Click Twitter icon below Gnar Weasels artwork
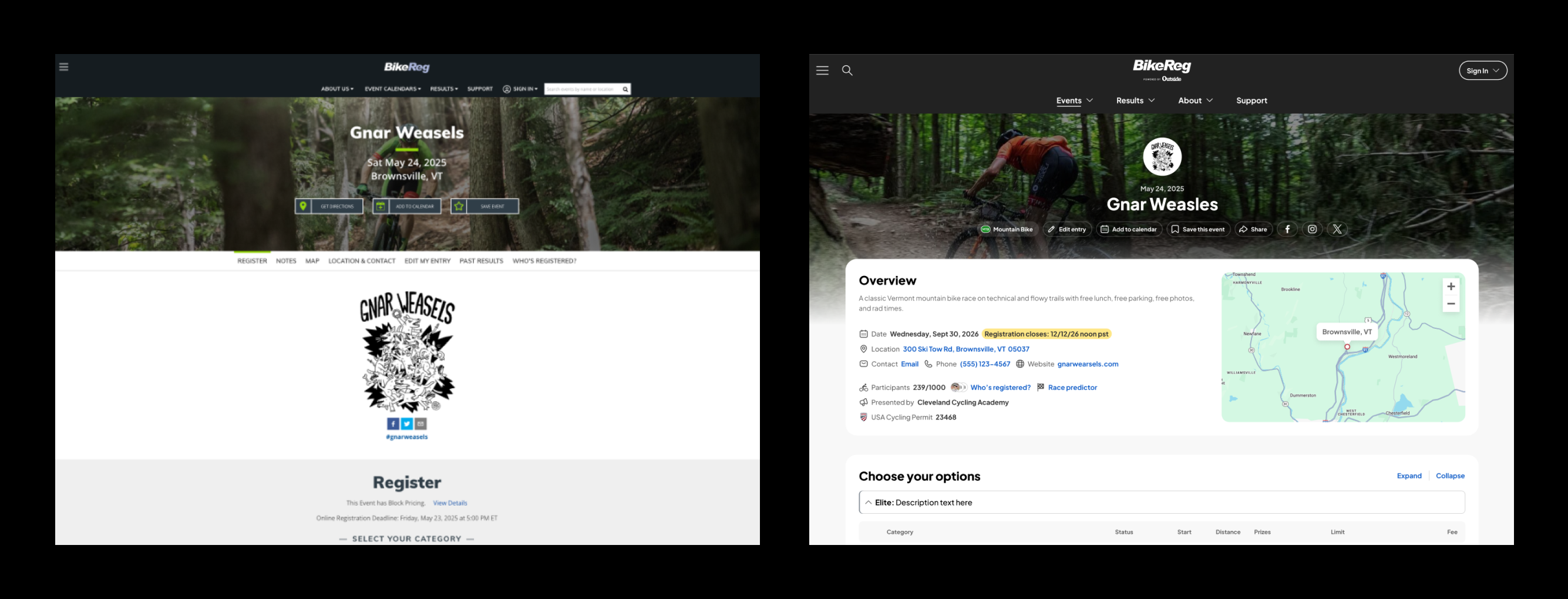 (406, 423)
